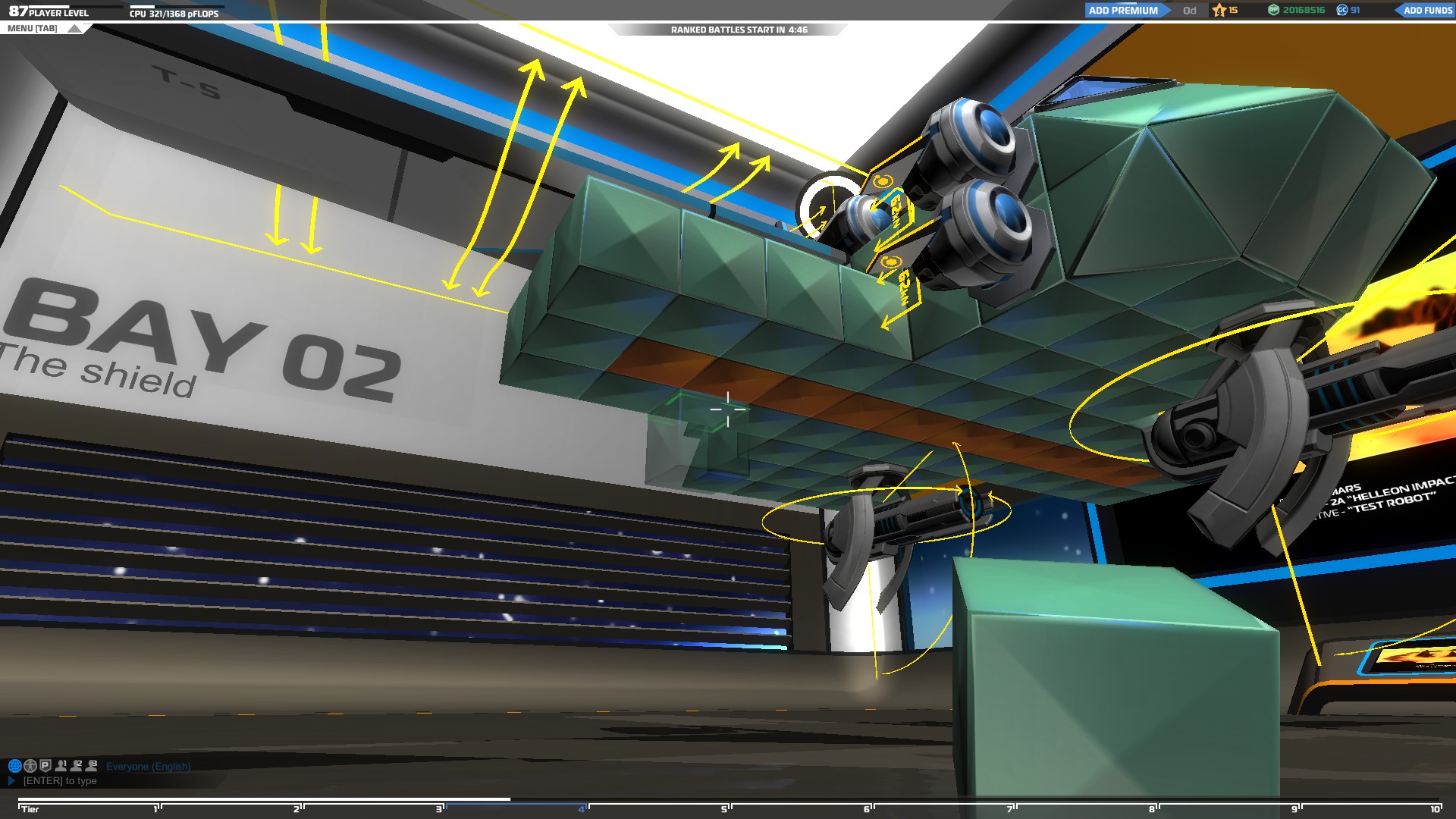This screenshot has height=819, width=1456.
Task: Select the global chat globe icon
Action: 14,766
